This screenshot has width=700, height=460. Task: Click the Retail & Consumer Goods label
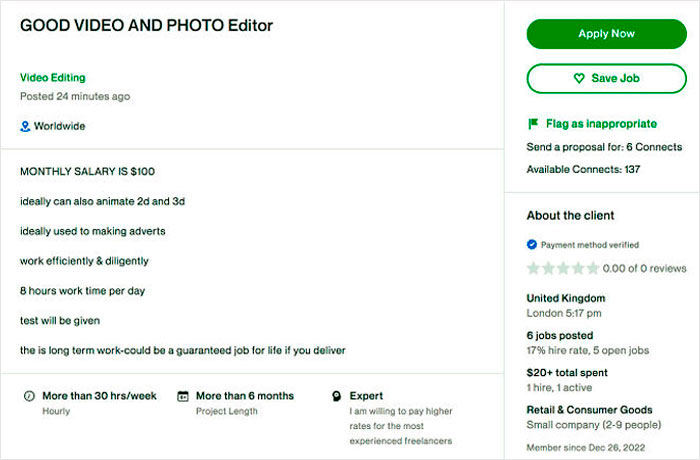coord(589,409)
